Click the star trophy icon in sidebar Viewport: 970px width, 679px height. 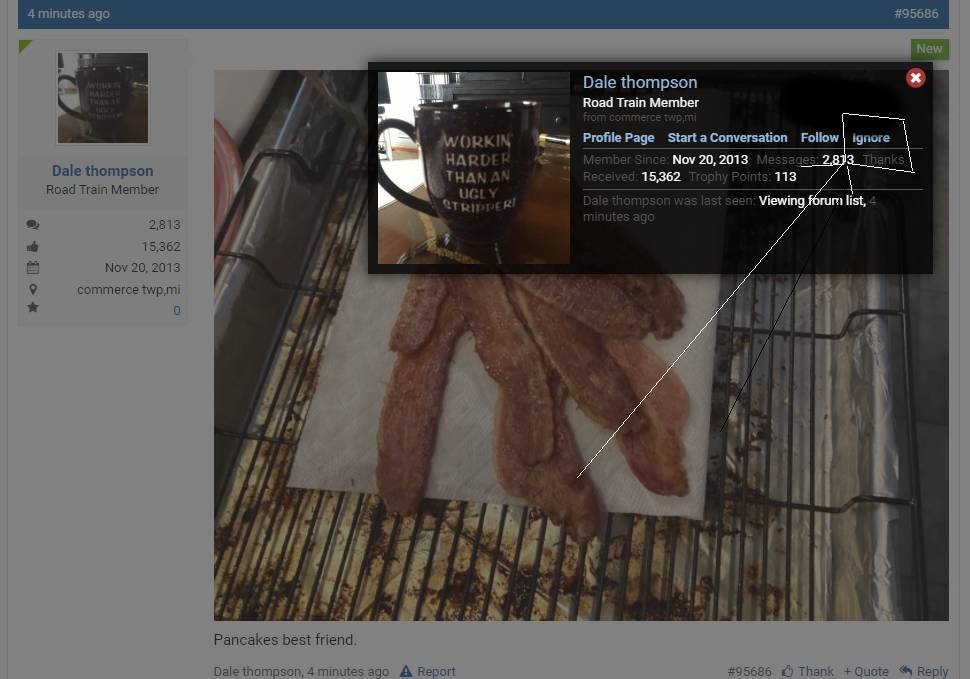(x=33, y=308)
